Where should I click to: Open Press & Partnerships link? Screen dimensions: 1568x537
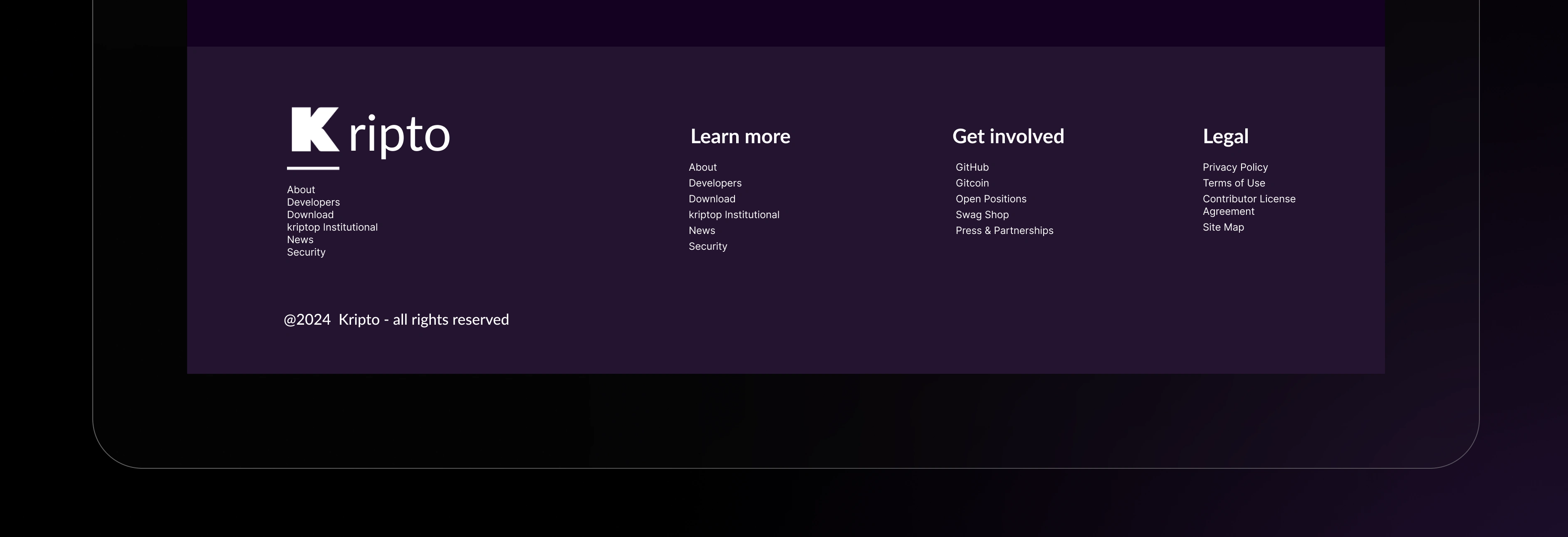(x=1004, y=230)
